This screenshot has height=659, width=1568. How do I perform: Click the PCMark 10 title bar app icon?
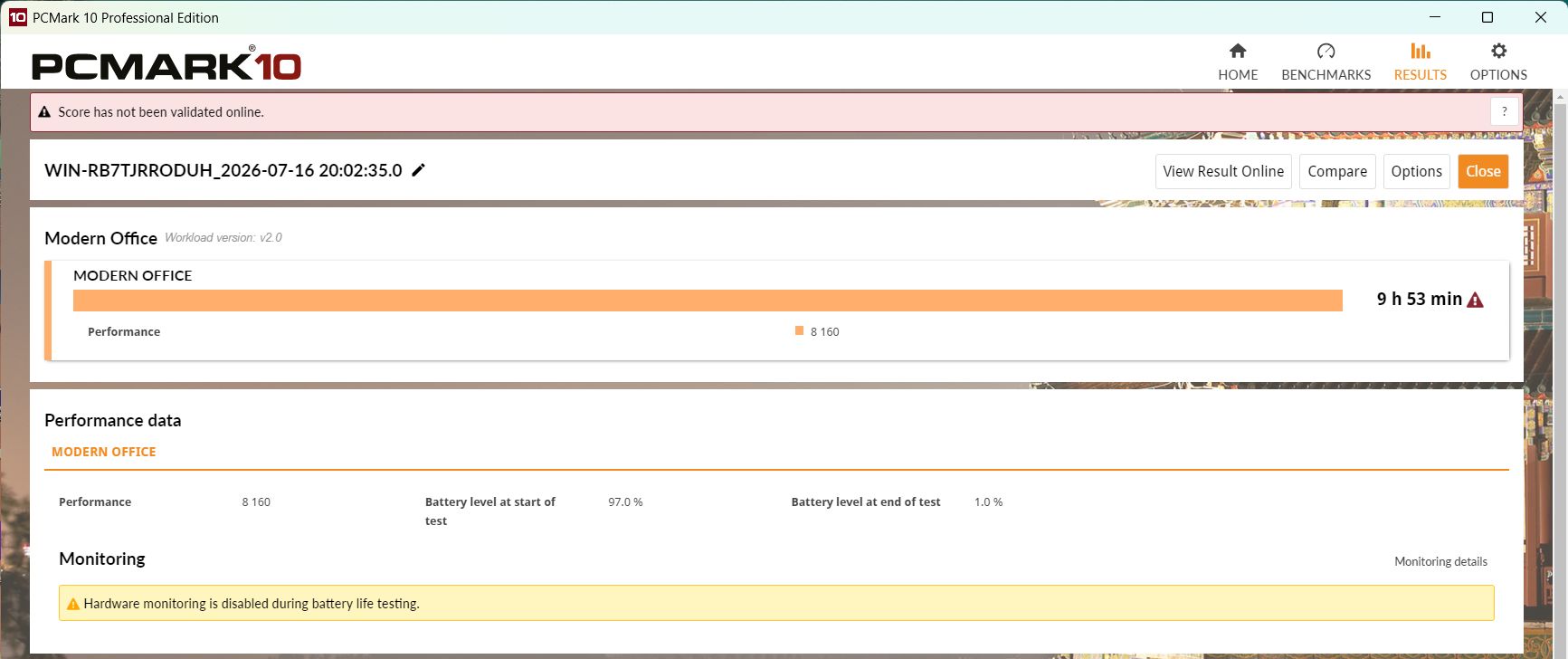tap(17, 17)
